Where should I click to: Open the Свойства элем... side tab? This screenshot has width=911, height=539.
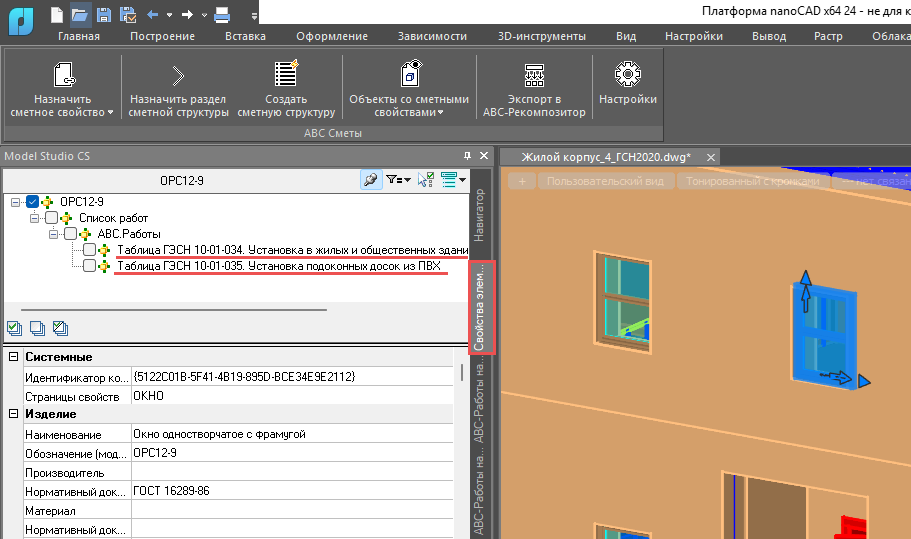click(482, 307)
